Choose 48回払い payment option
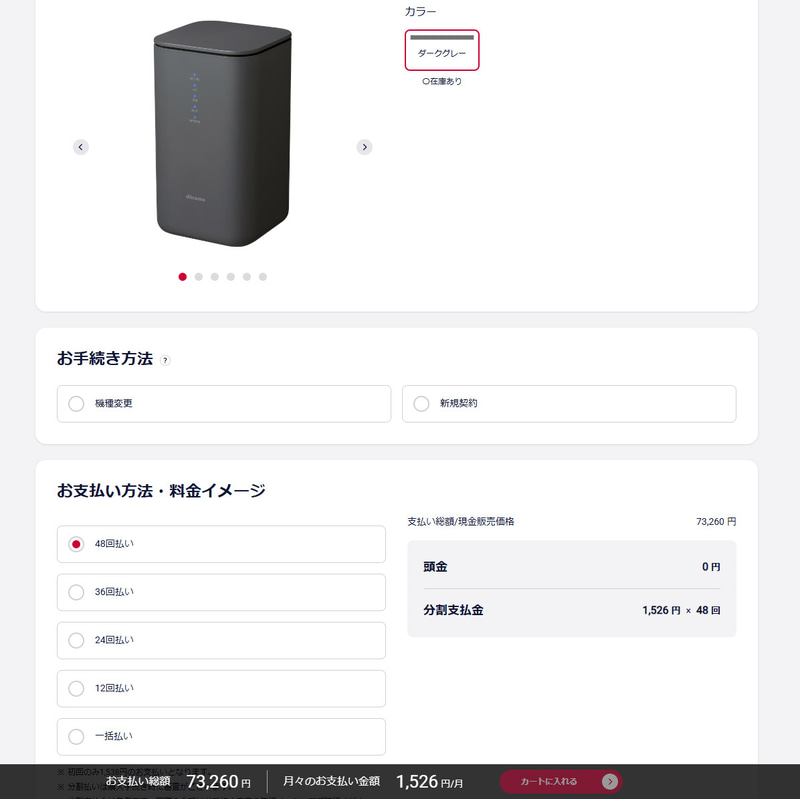The height and width of the screenshot is (799, 800). [x=221, y=544]
